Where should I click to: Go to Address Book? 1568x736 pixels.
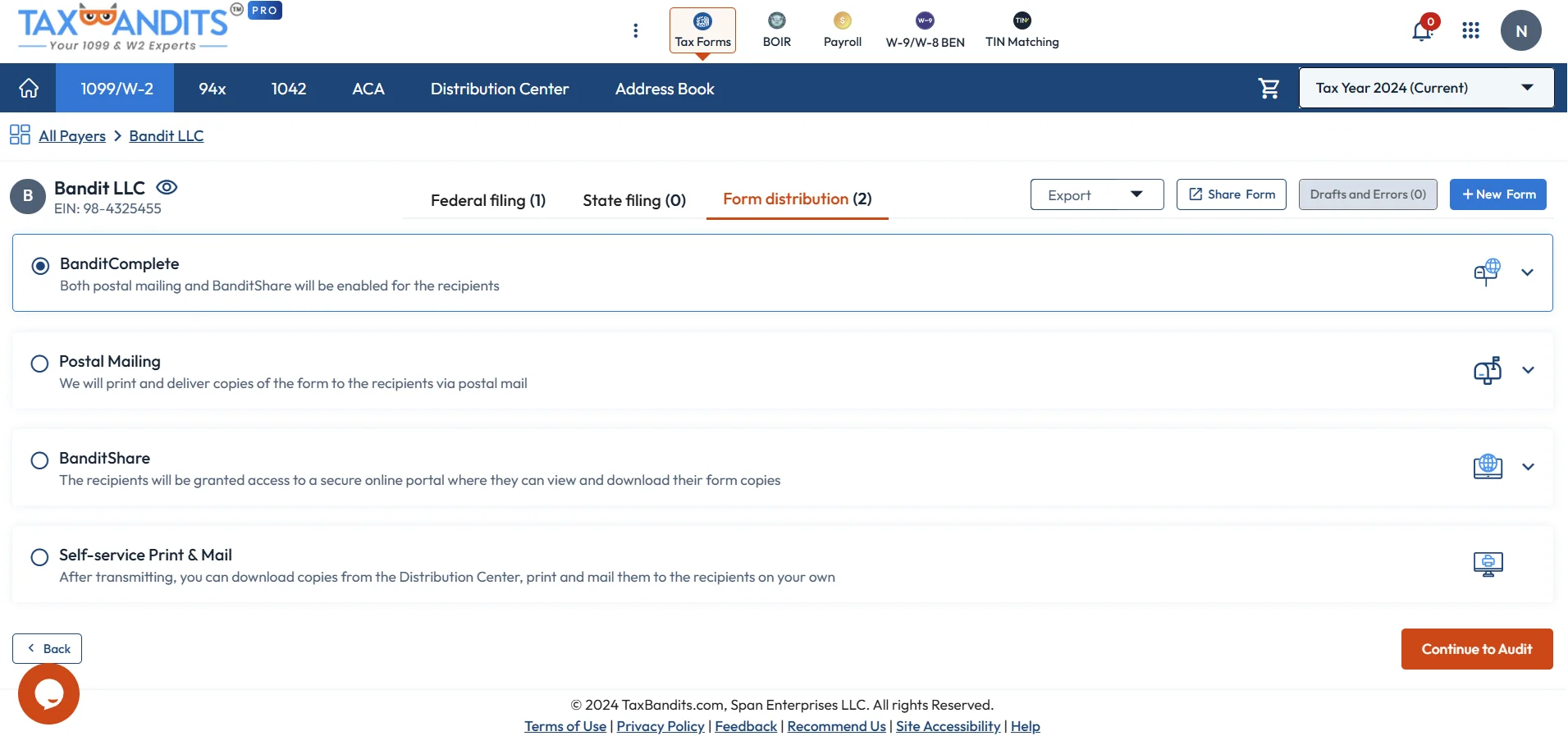[665, 89]
